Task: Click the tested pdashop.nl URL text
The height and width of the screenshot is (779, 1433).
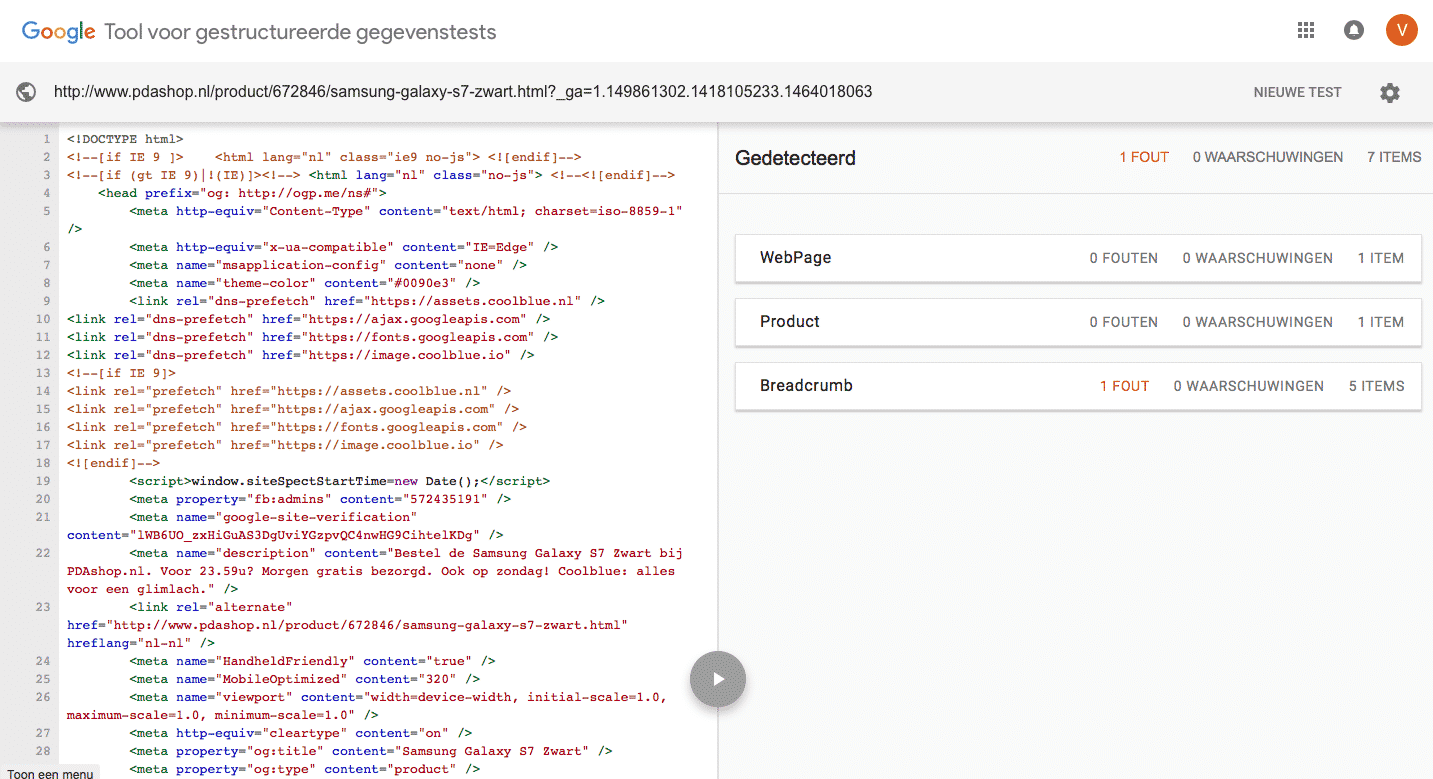Action: pos(463,92)
